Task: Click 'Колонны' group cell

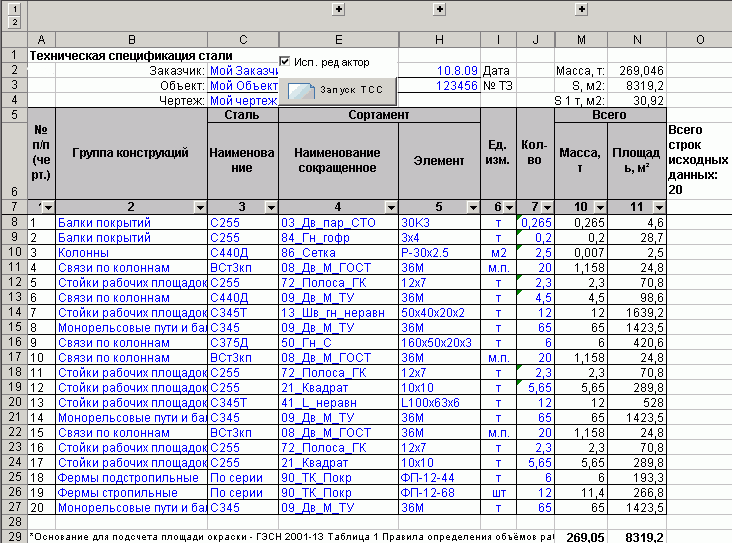Action: click(x=132, y=253)
